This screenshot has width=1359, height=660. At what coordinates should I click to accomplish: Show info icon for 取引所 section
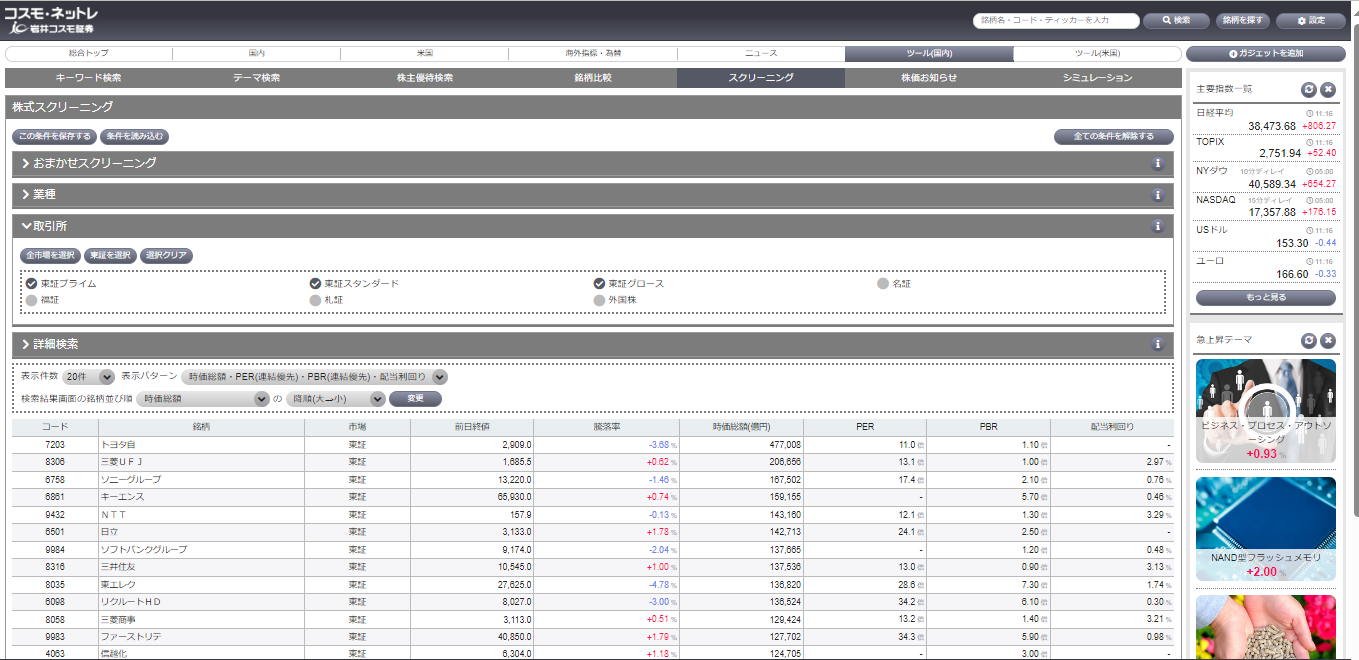[1158, 226]
